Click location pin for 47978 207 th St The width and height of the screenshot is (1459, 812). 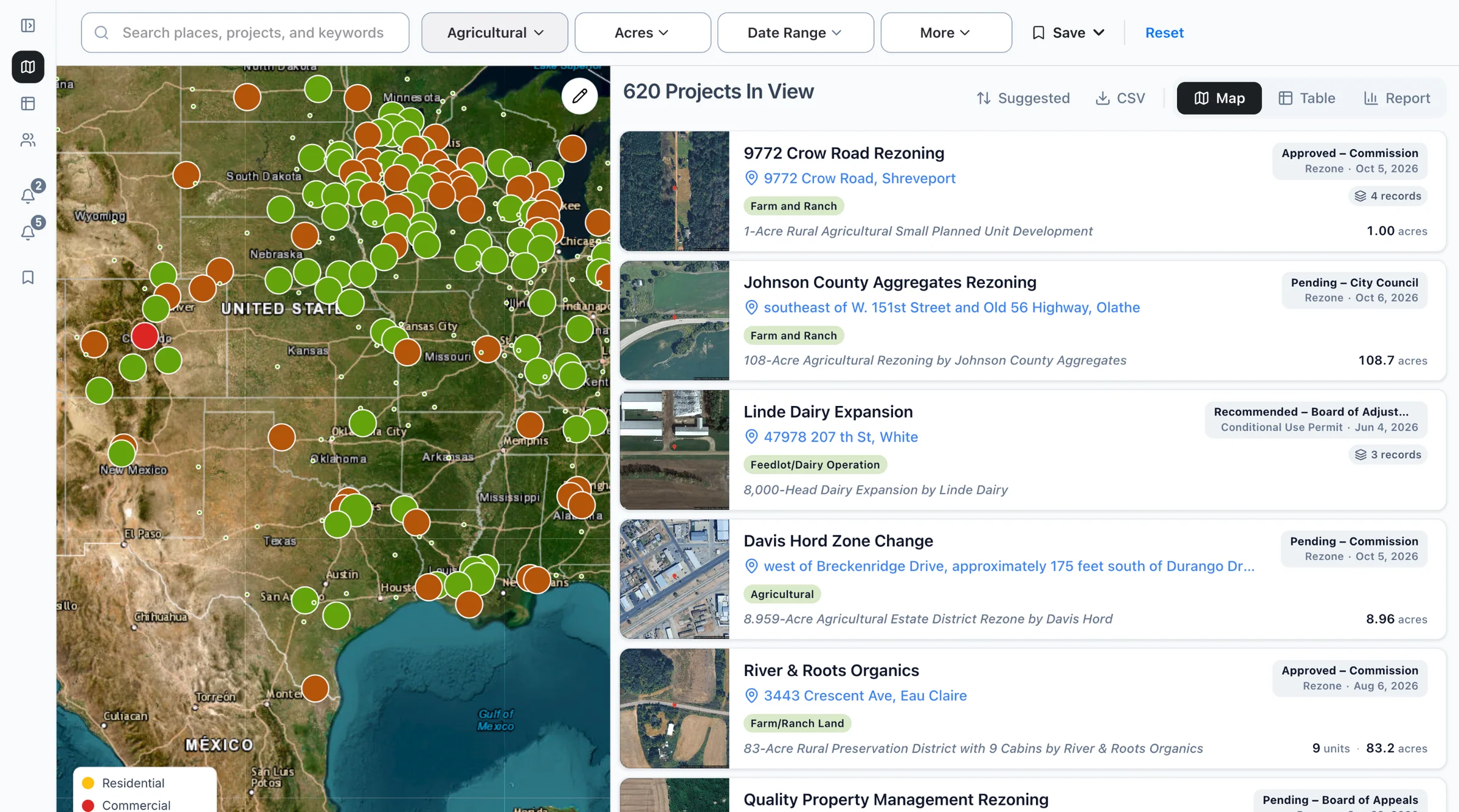pyautogui.click(x=751, y=437)
